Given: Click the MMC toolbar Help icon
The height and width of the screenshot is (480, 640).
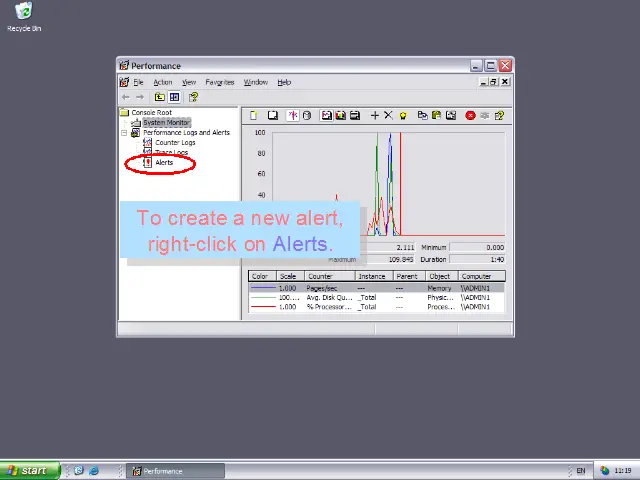Looking at the screenshot, I should coord(193,97).
